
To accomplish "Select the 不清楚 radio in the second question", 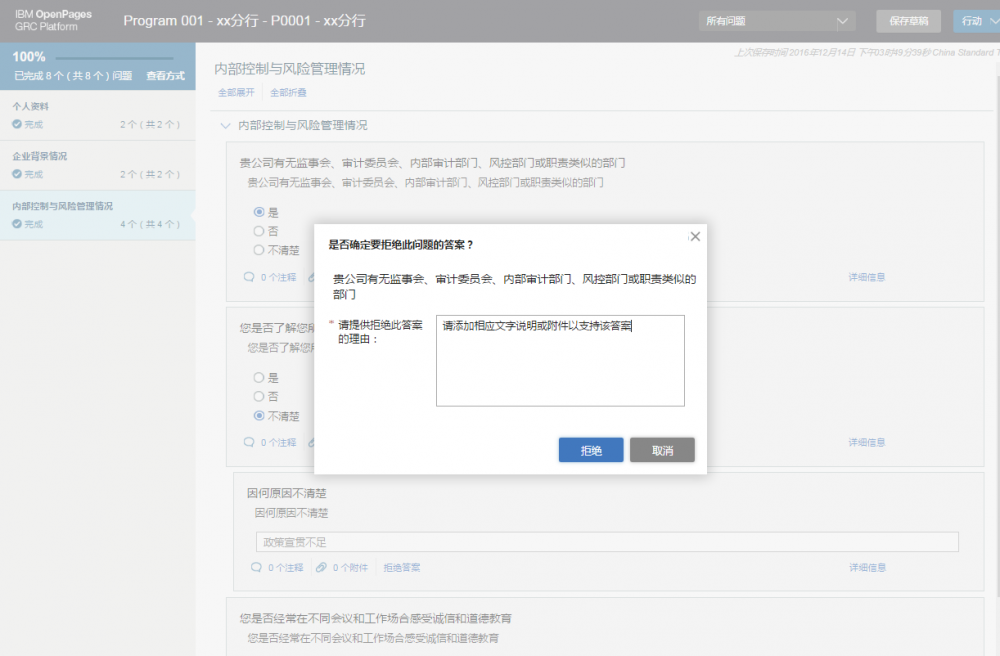I will coord(258,415).
